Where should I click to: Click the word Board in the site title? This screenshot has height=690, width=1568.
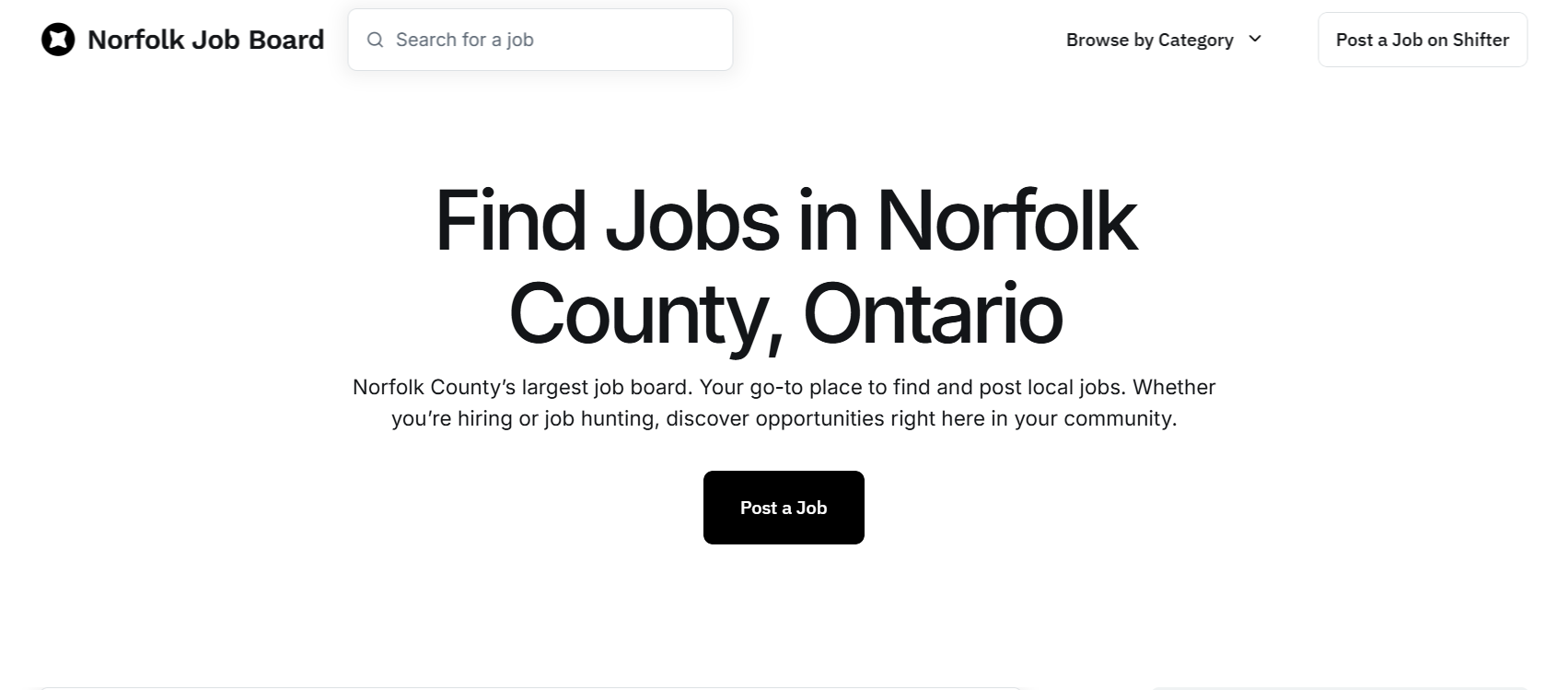click(x=285, y=40)
